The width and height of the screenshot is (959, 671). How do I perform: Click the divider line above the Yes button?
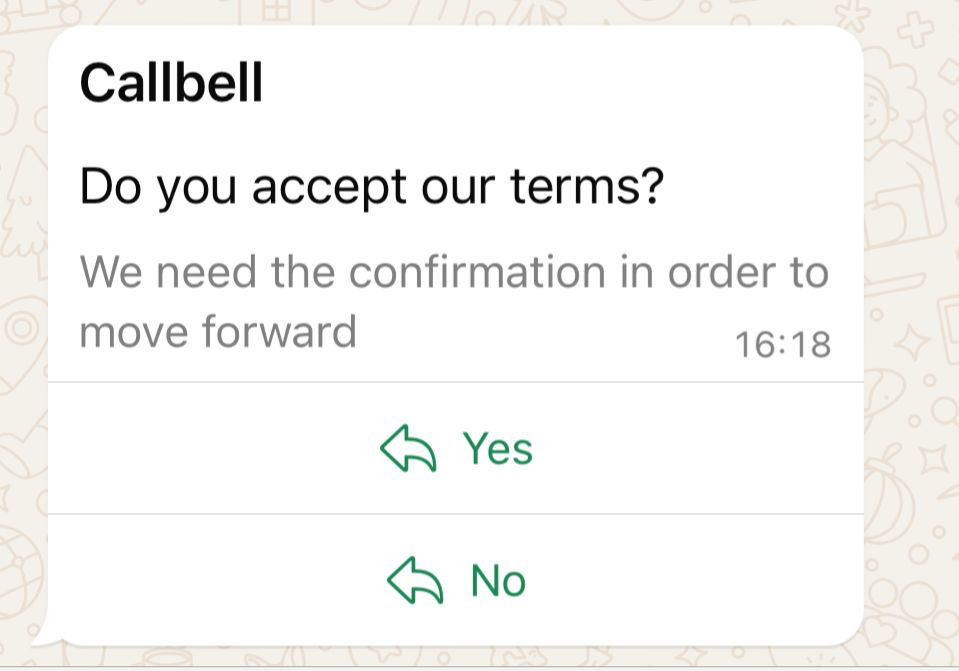(456, 382)
